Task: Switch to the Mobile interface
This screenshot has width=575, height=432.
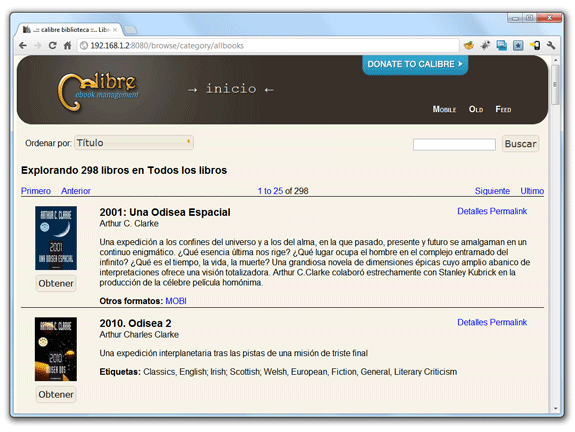Action: [444, 109]
